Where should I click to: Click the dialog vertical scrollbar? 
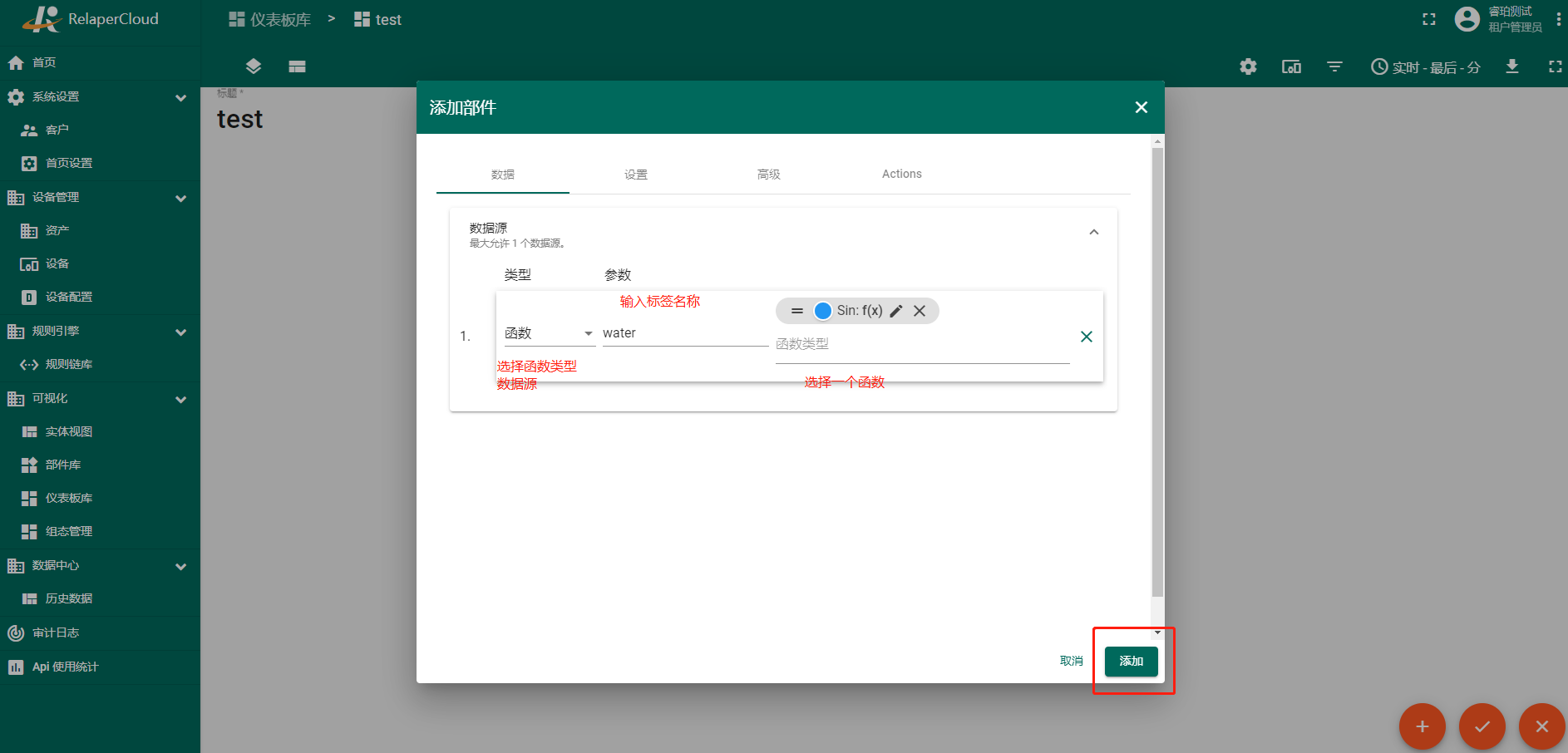click(x=1157, y=372)
